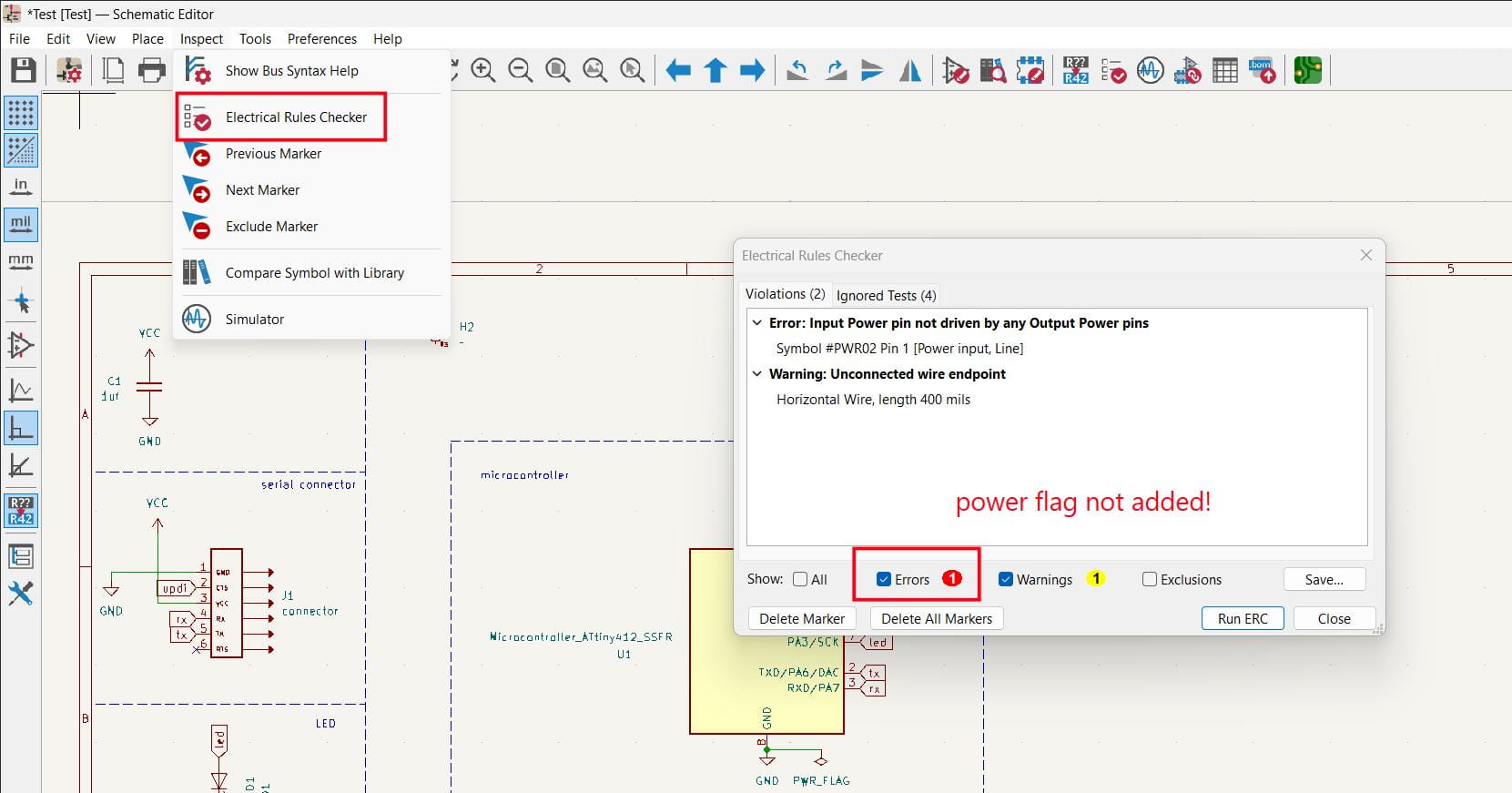Click the Simulator waveform toolbar icon
This screenshot has height=793, width=1512.
1151,70
